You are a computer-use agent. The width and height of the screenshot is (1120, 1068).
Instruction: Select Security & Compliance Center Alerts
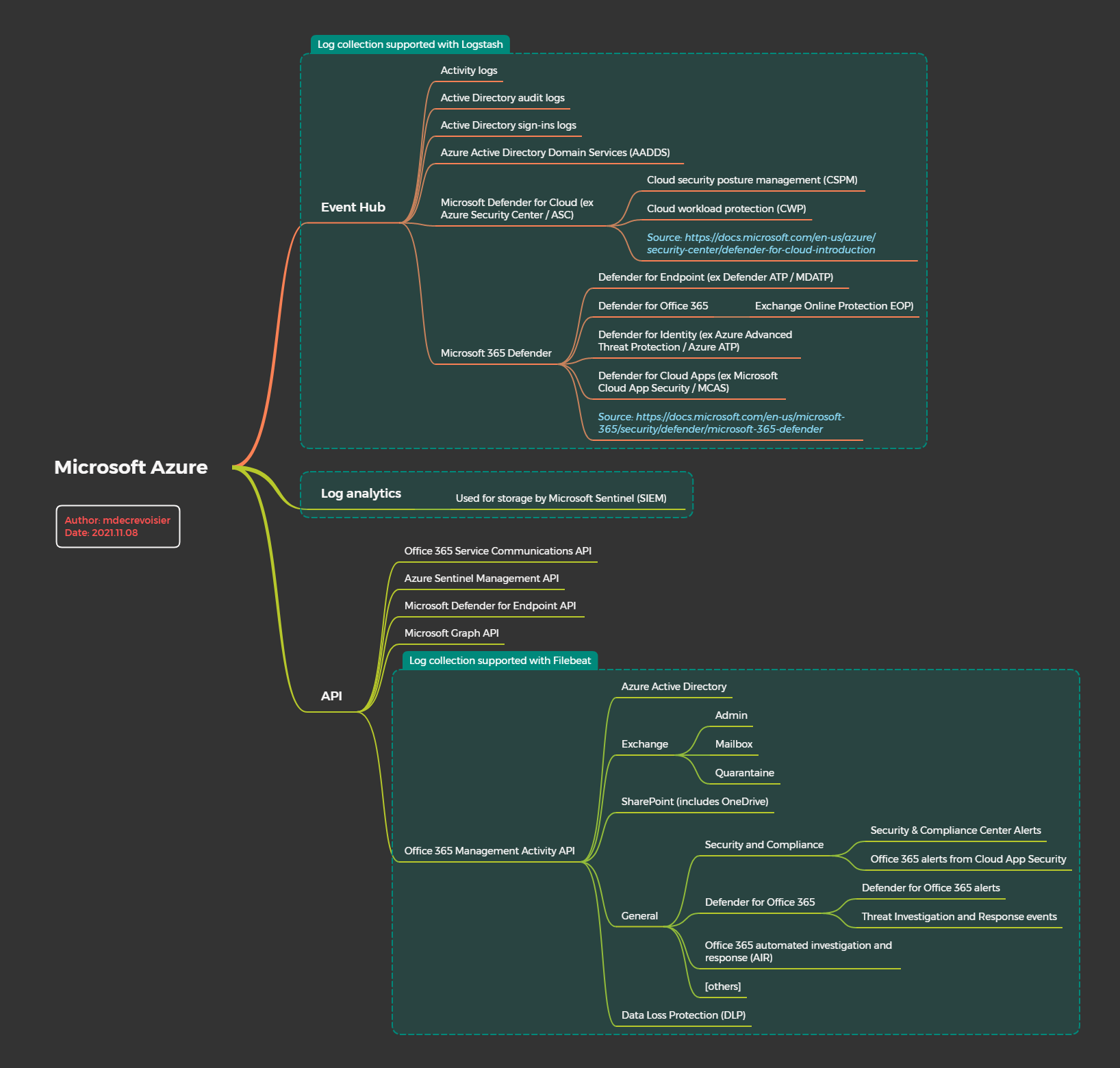coord(956,830)
